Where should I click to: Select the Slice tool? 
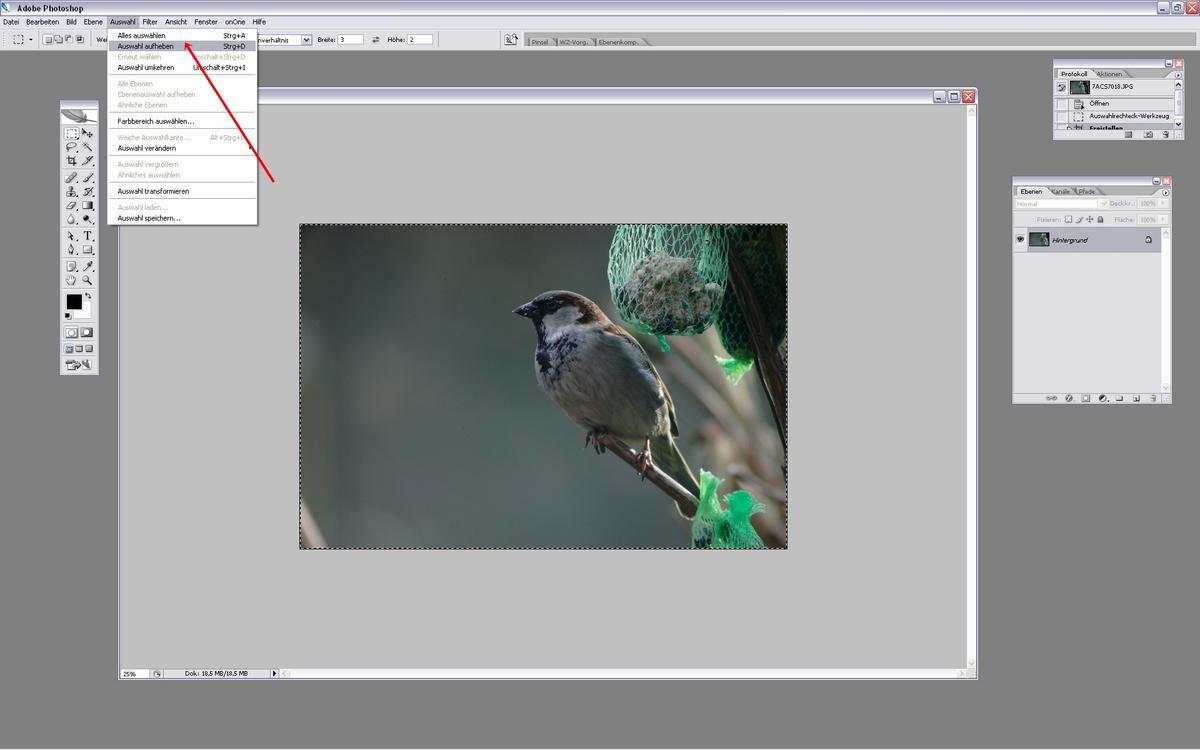pos(88,160)
